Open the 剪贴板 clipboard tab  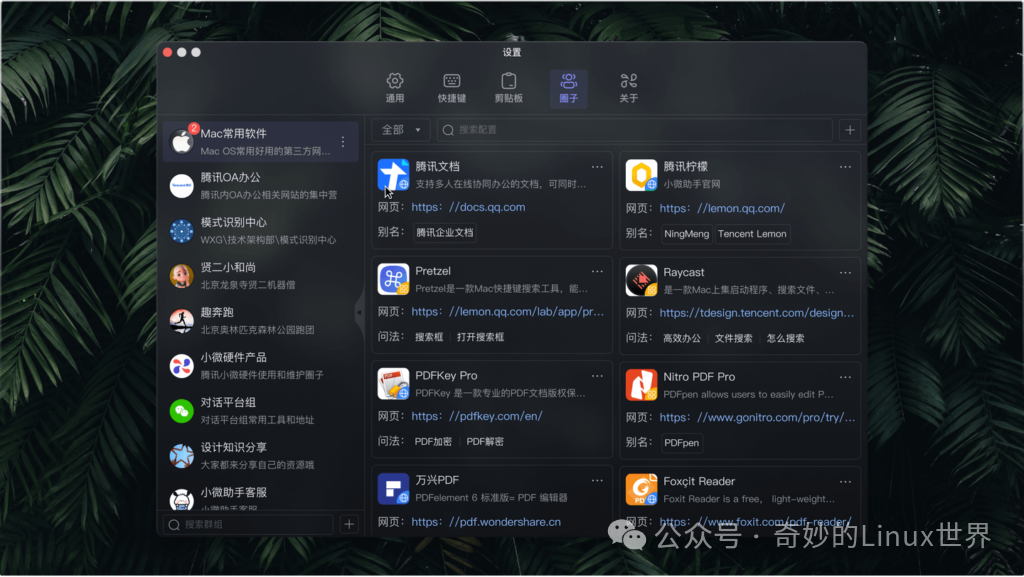(508, 88)
